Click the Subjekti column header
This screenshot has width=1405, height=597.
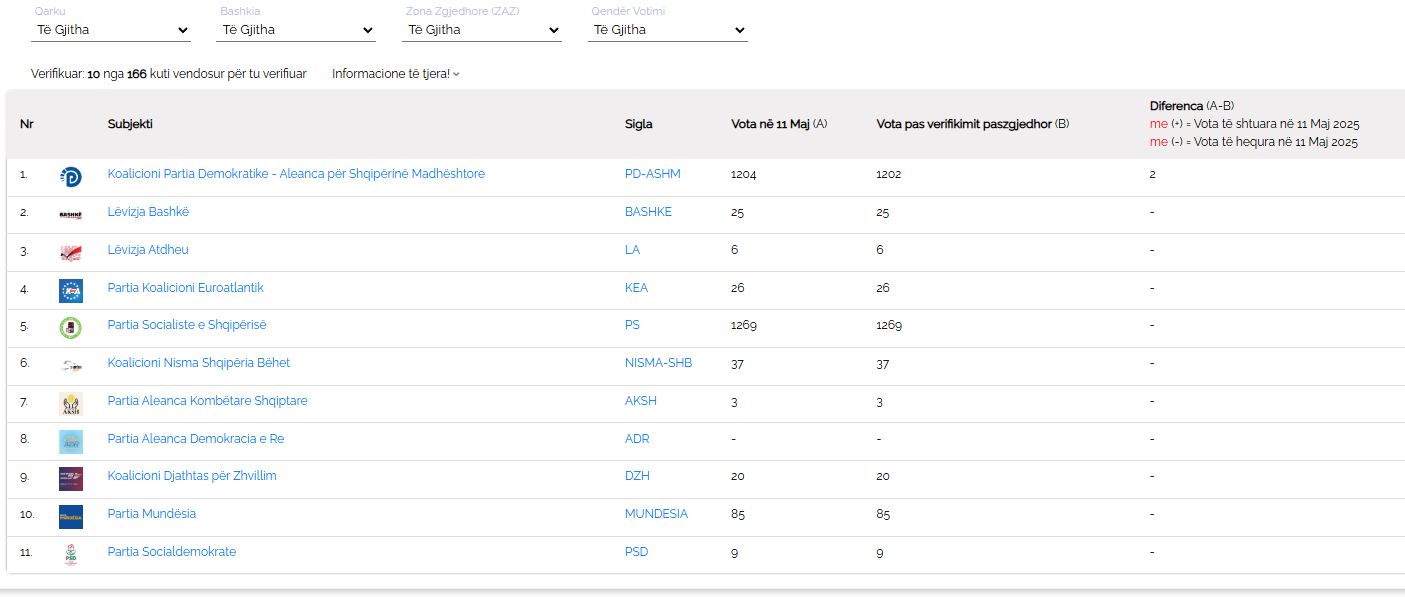point(130,124)
